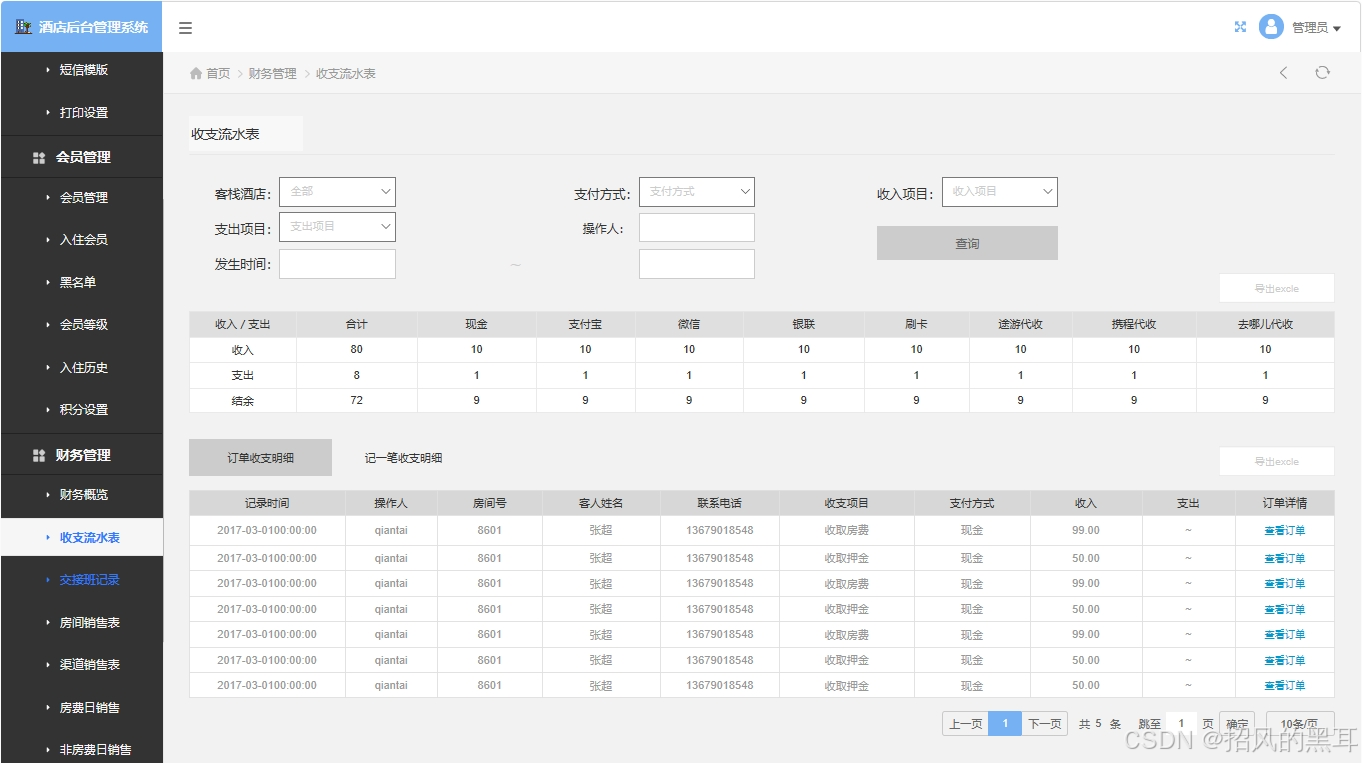The height and width of the screenshot is (763, 1362).
Task: Click the 订单详情 column header
Action: click(1284, 503)
